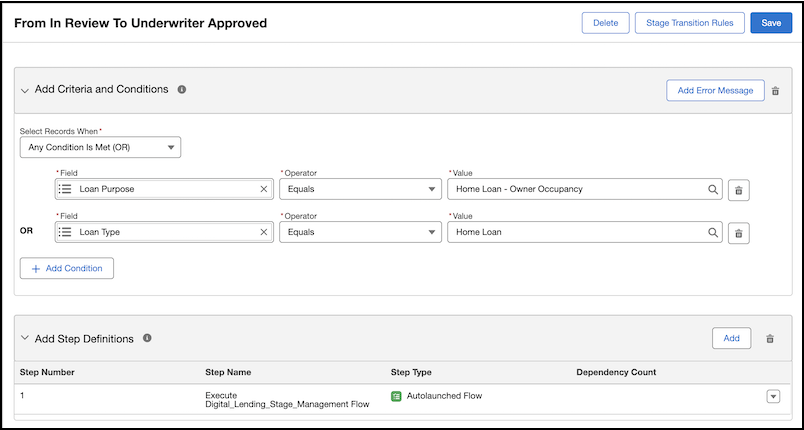This screenshot has height=430, width=804.
Task: Click list icon in Loan Type field
Action: [x=65, y=232]
